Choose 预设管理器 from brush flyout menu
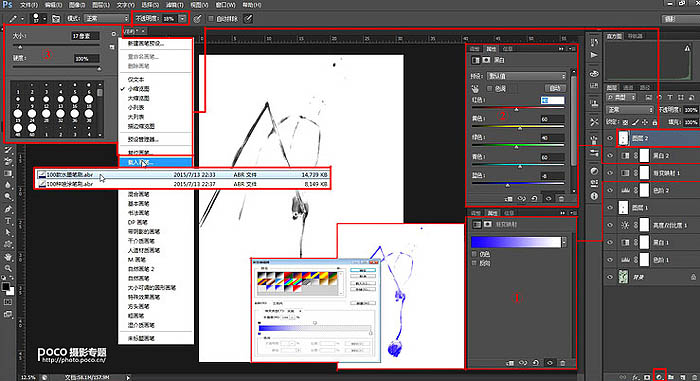The height and width of the screenshot is (381, 700). click(x=143, y=139)
